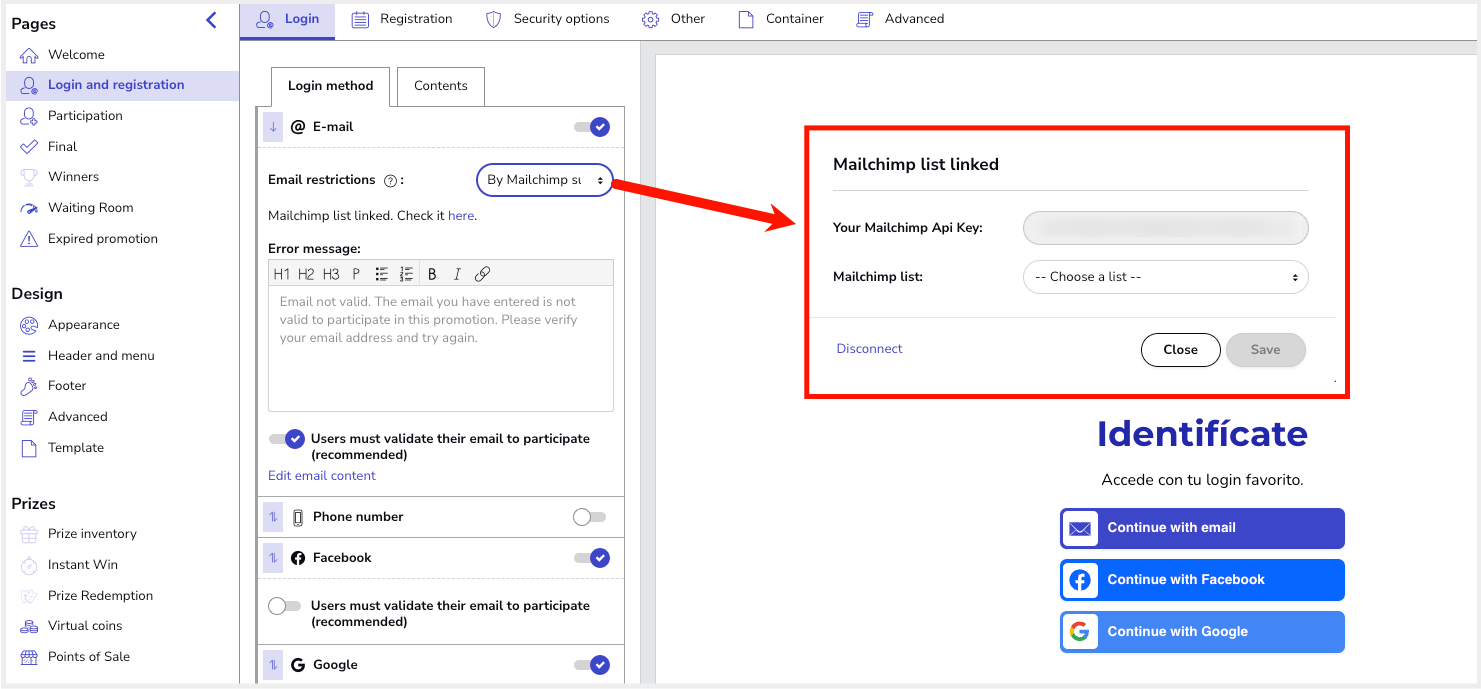Toggle the Phone number login switch

589,517
